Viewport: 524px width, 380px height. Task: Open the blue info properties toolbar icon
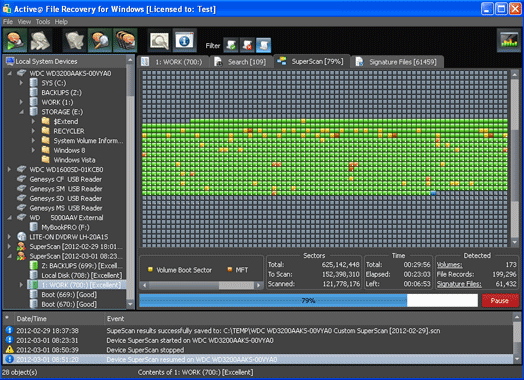[x=184, y=41]
